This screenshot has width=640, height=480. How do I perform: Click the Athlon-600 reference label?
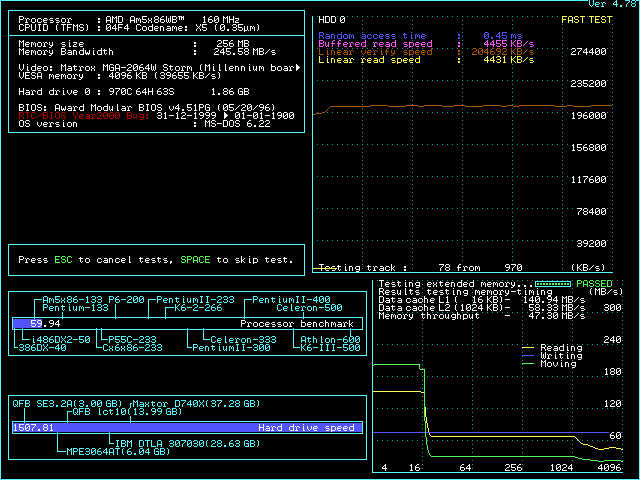[330, 340]
